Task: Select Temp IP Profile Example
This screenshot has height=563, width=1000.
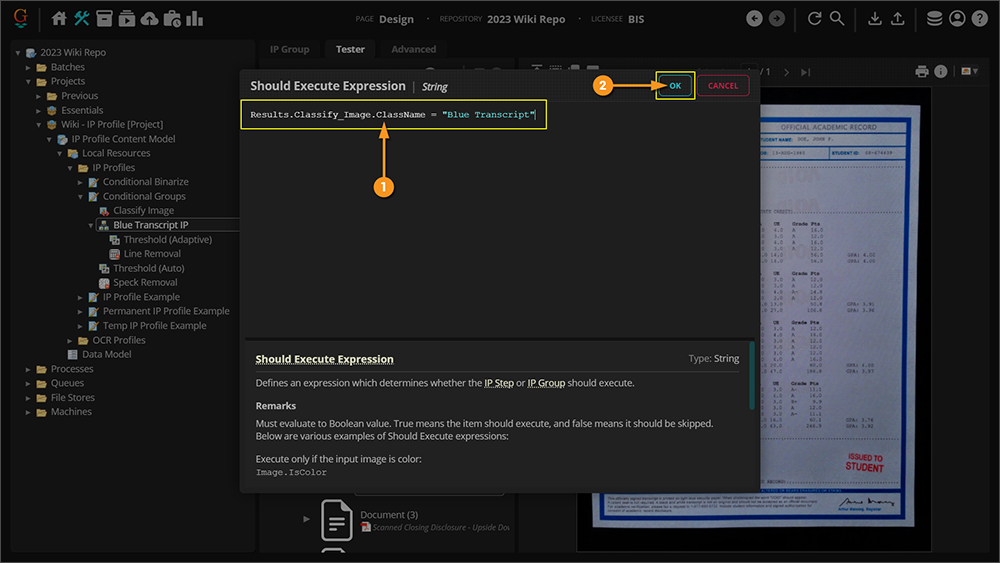Action: pyautogui.click(x=154, y=326)
